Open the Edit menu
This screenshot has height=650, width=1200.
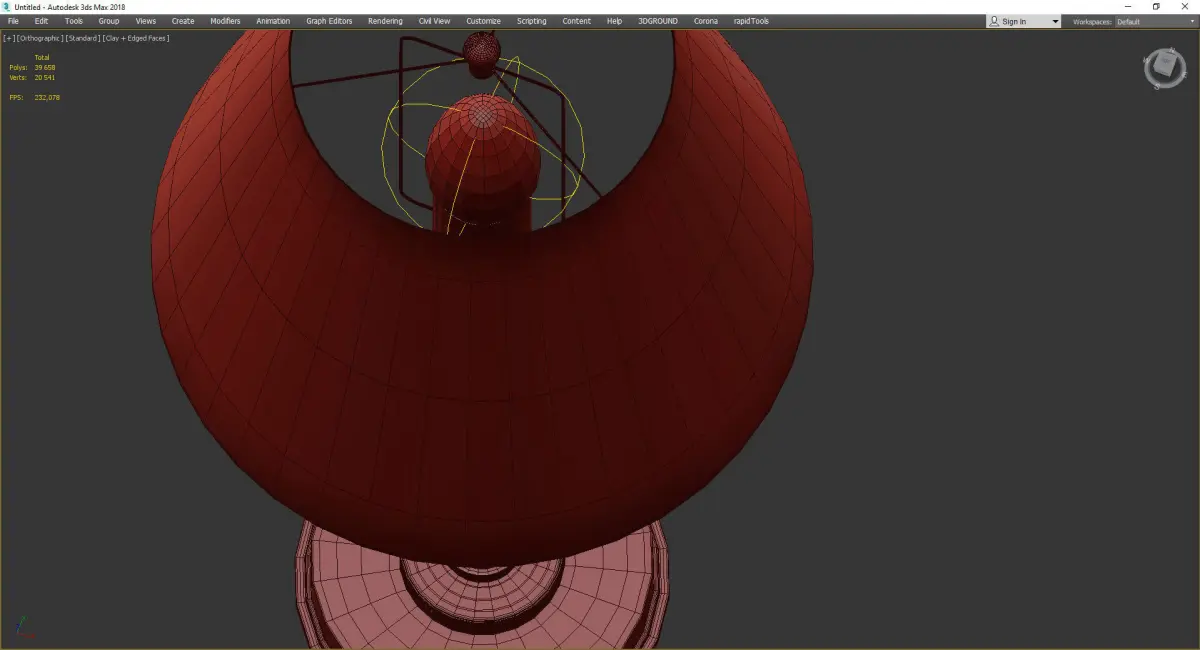41,21
